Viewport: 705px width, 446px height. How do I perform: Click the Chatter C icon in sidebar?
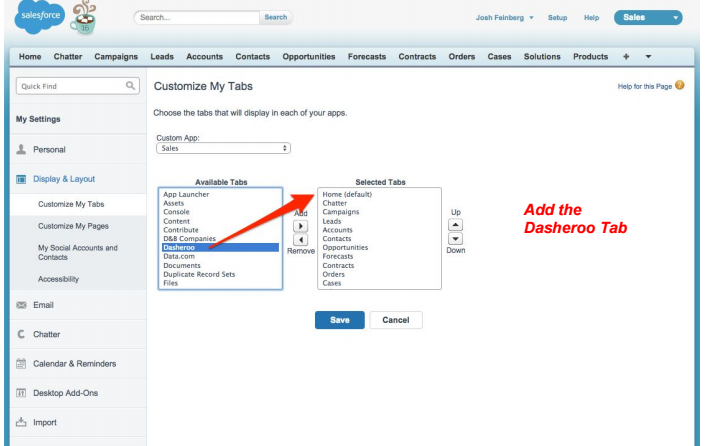click(x=21, y=334)
